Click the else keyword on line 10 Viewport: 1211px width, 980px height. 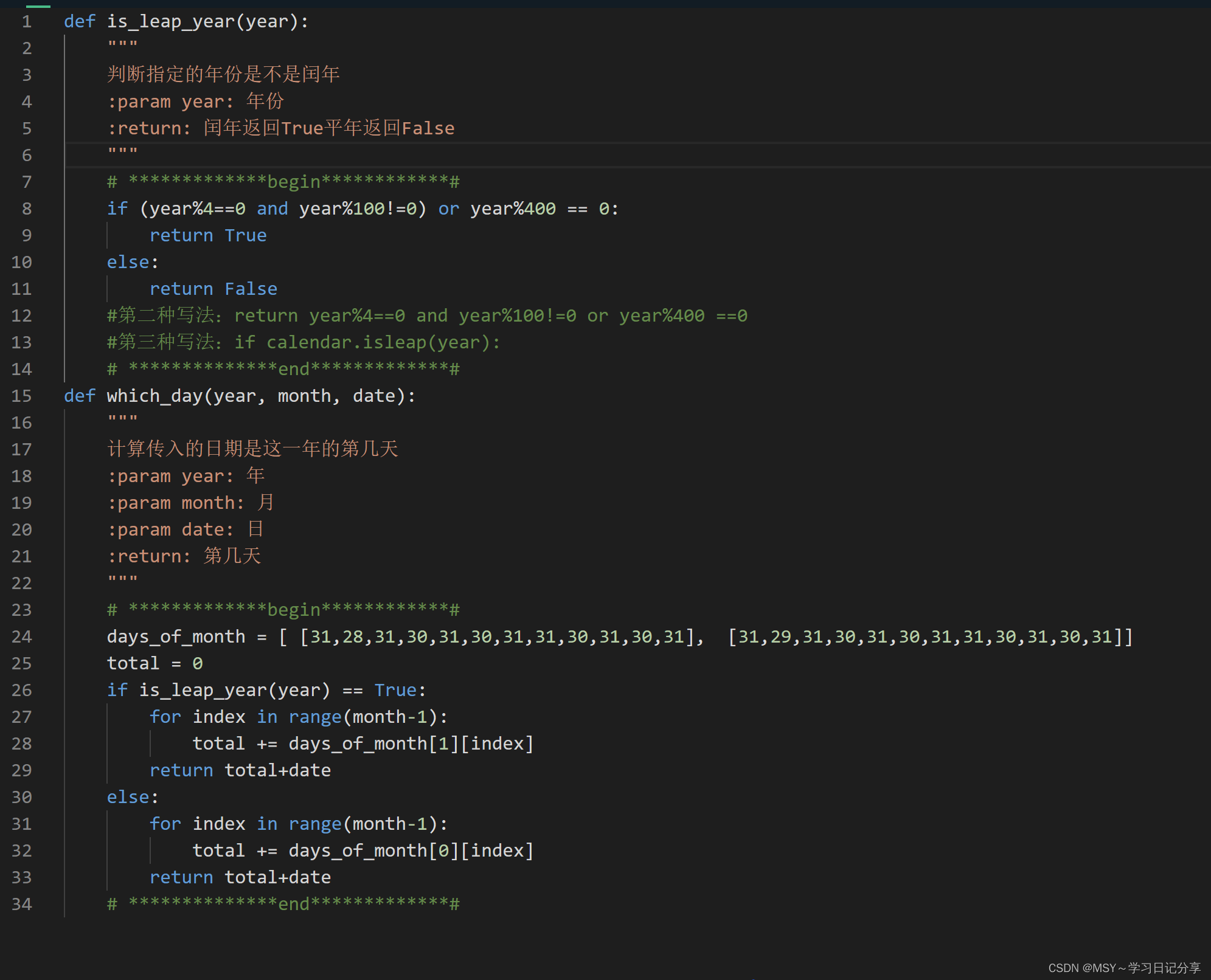pos(127,261)
